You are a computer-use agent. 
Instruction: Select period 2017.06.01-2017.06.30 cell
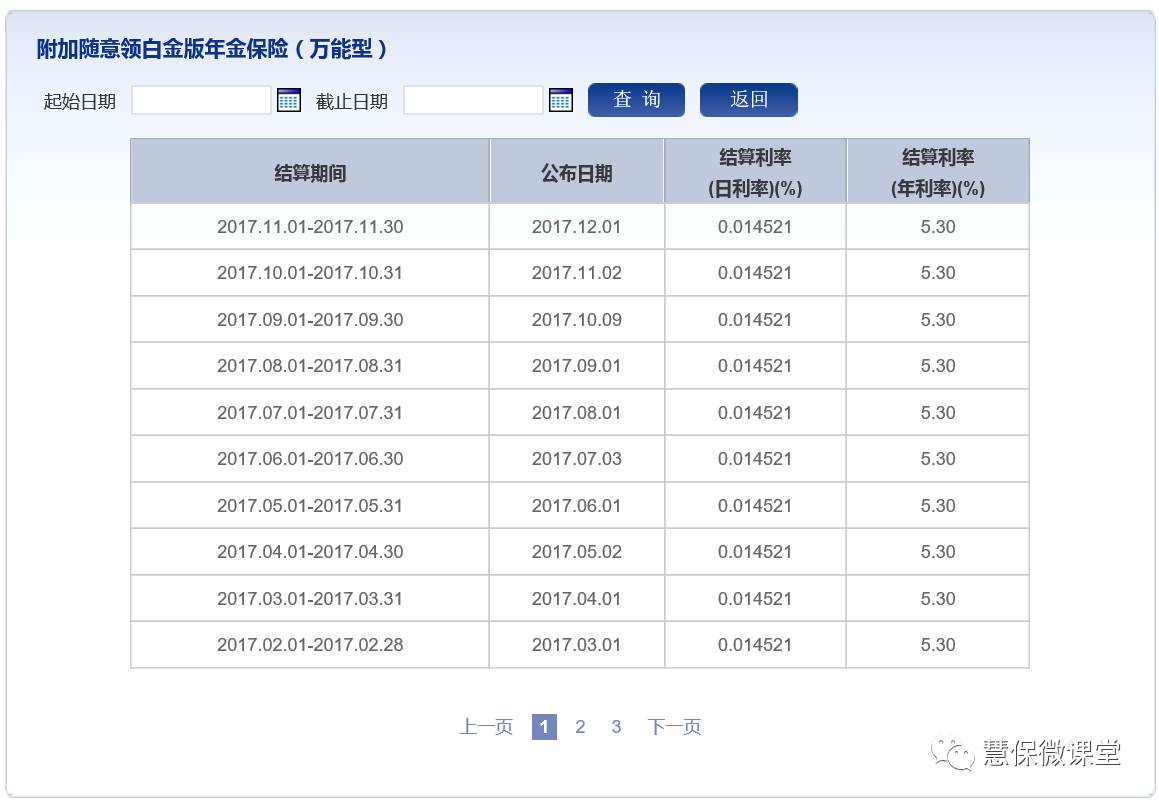pos(310,459)
